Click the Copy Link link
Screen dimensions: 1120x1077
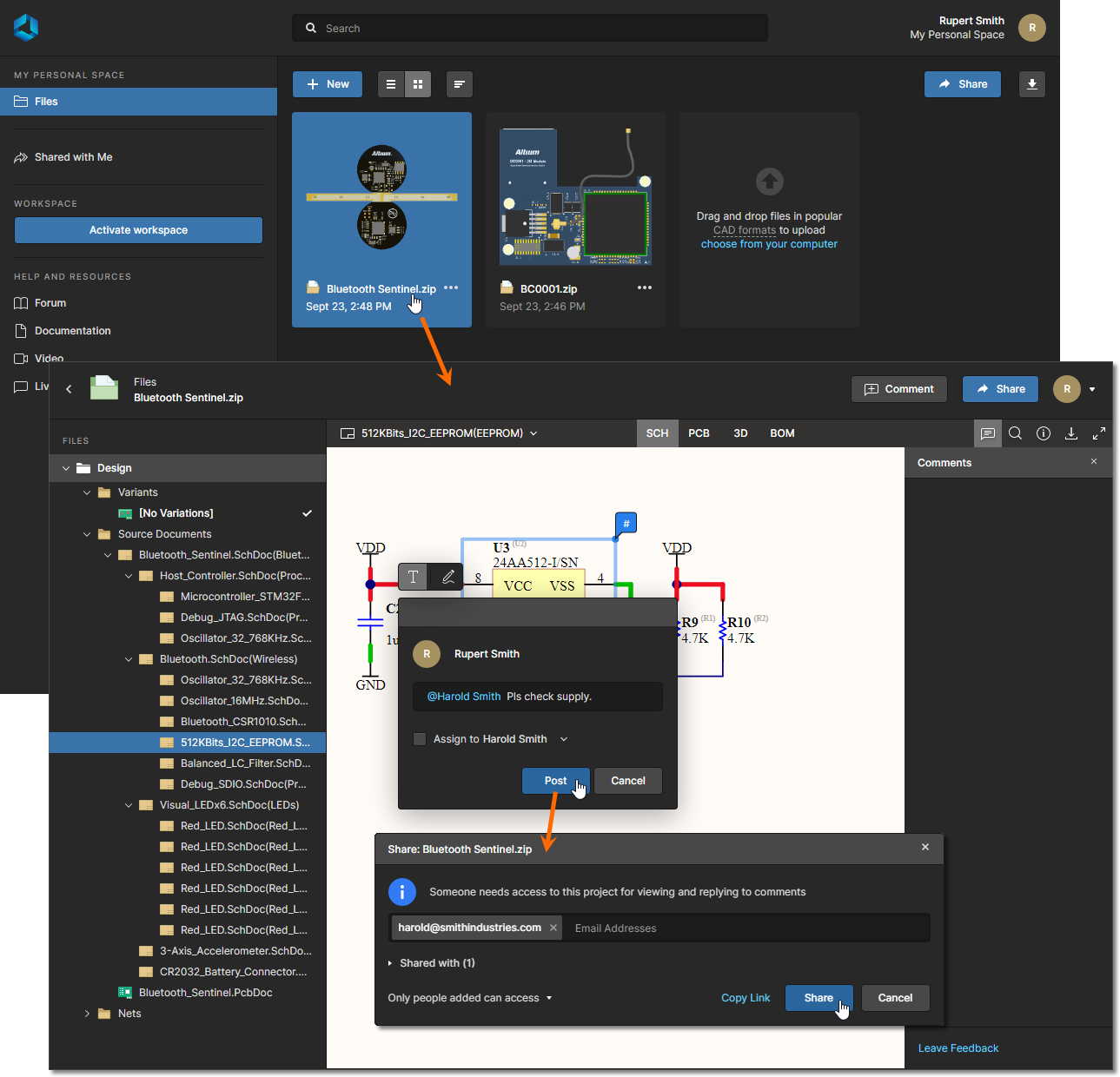(746, 998)
